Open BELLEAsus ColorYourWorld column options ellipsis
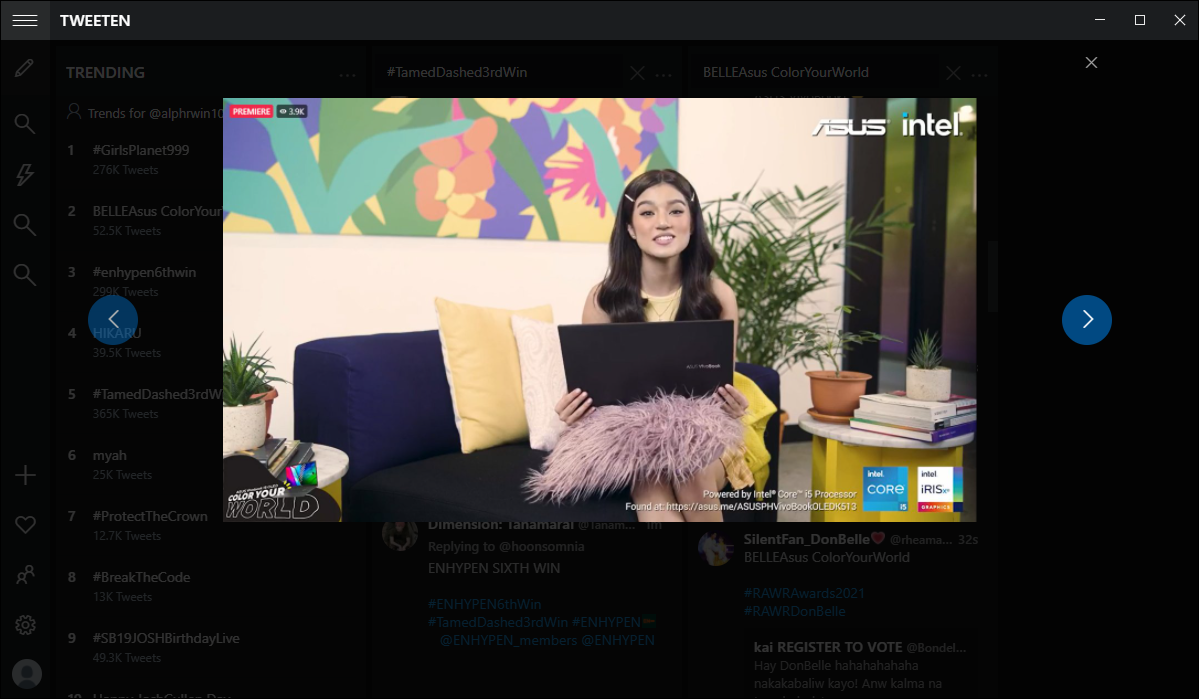 coord(980,74)
